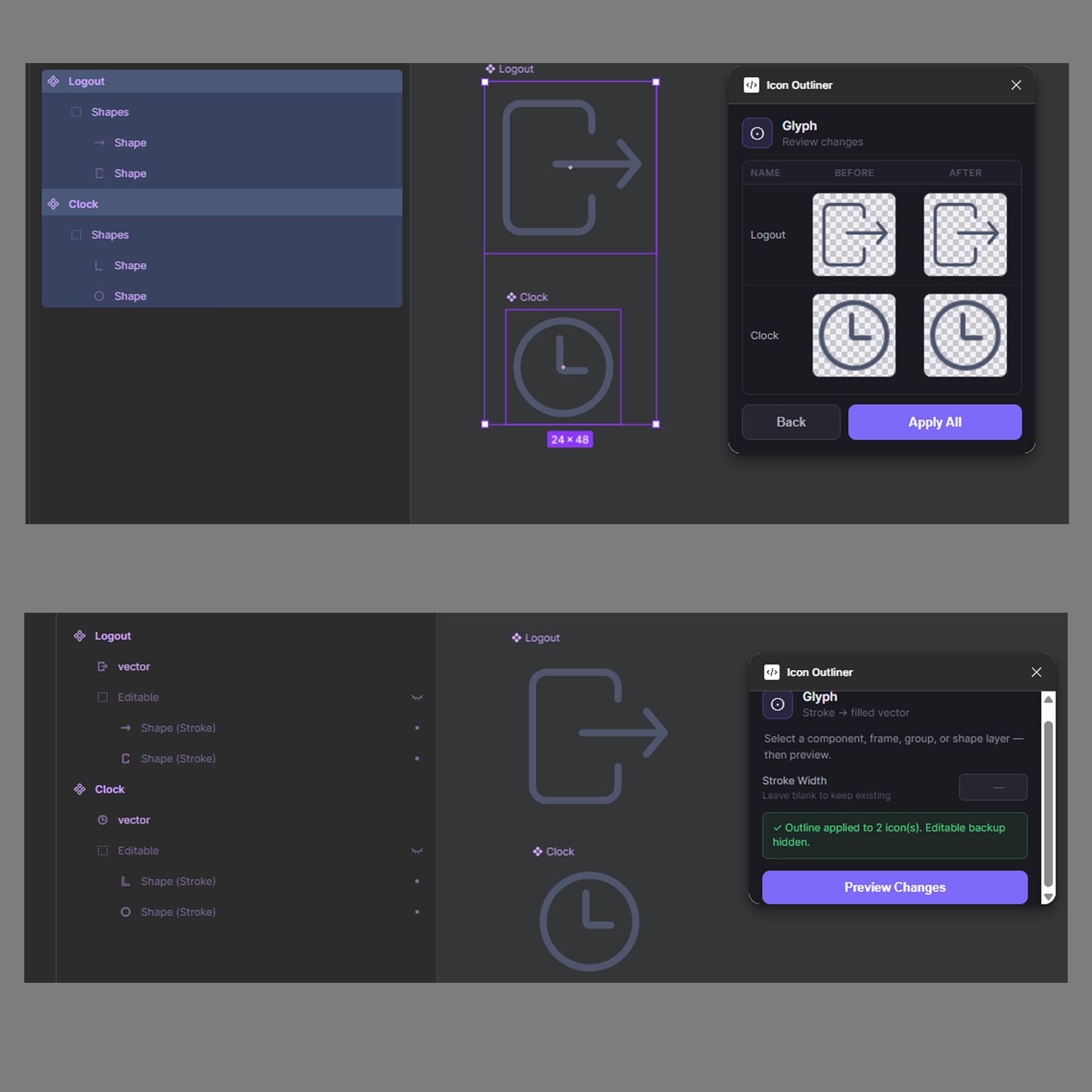
Task: Click the Logout component icon above the vector layer
Action: point(79,636)
